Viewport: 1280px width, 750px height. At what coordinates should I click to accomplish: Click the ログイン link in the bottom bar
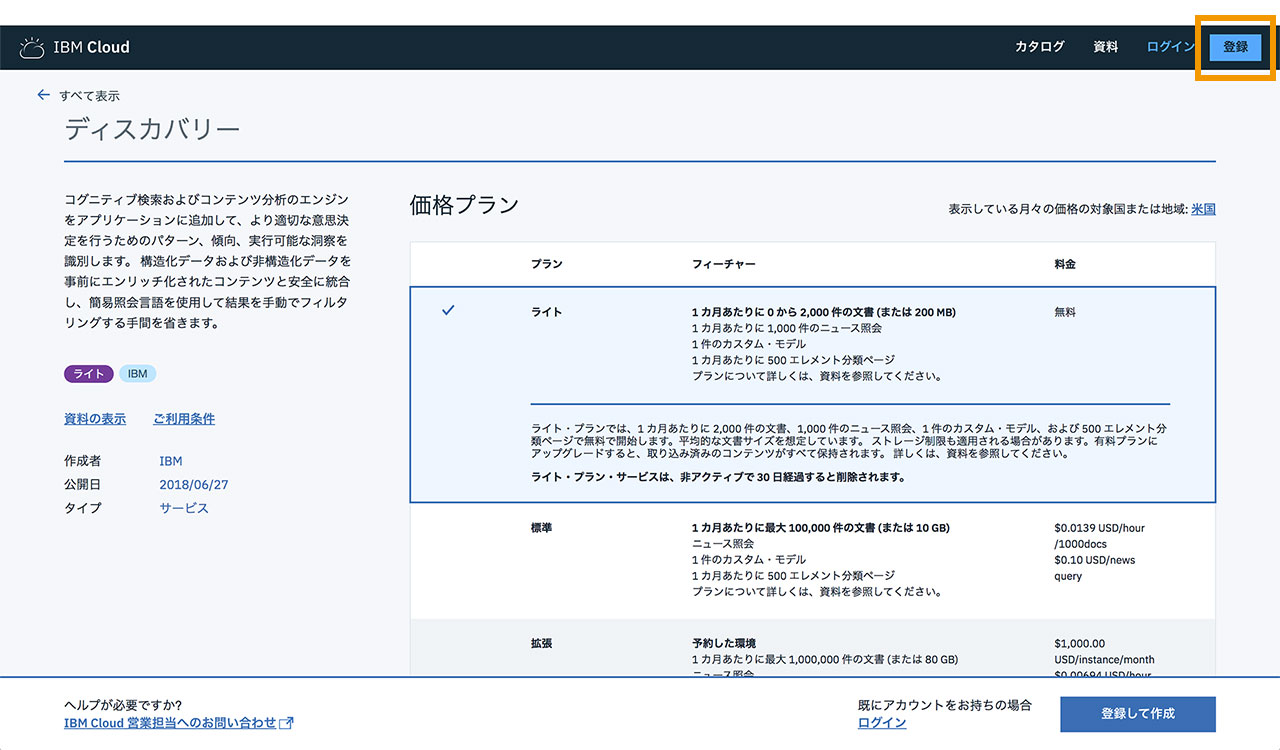point(882,723)
